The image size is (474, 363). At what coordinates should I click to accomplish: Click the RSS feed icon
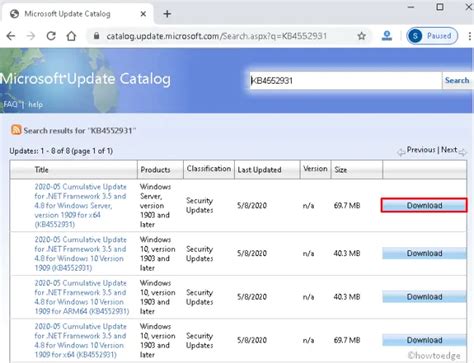point(16,130)
